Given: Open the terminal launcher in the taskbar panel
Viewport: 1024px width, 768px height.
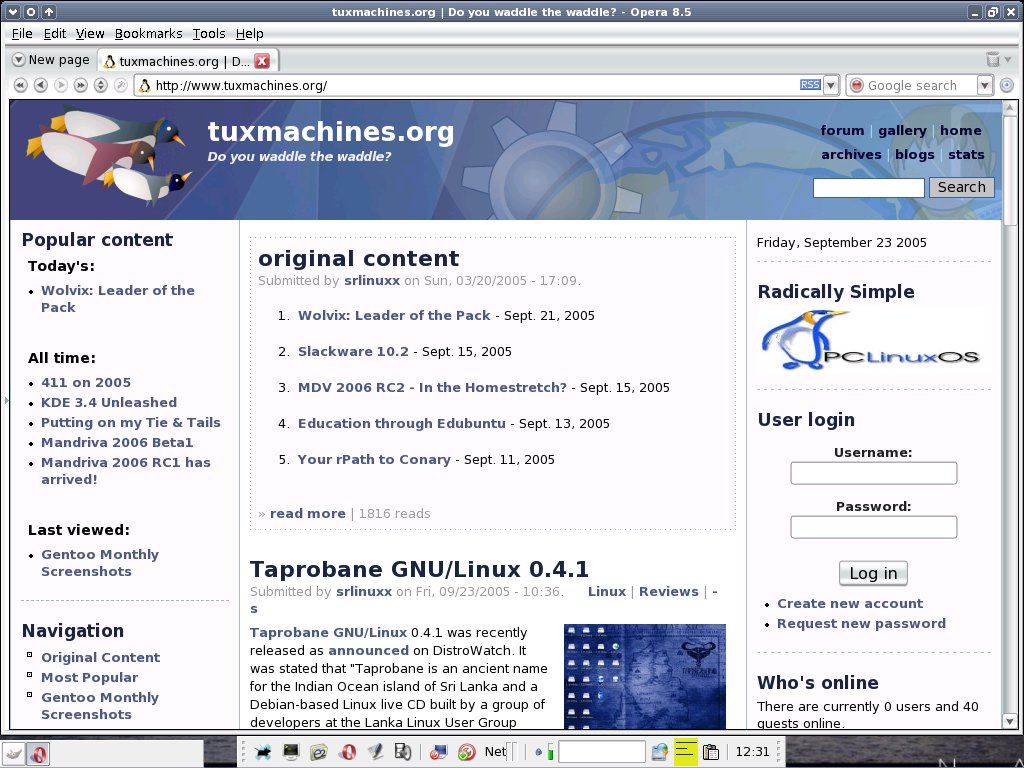Looking at the screenshot, I should (x=290, y=752).
